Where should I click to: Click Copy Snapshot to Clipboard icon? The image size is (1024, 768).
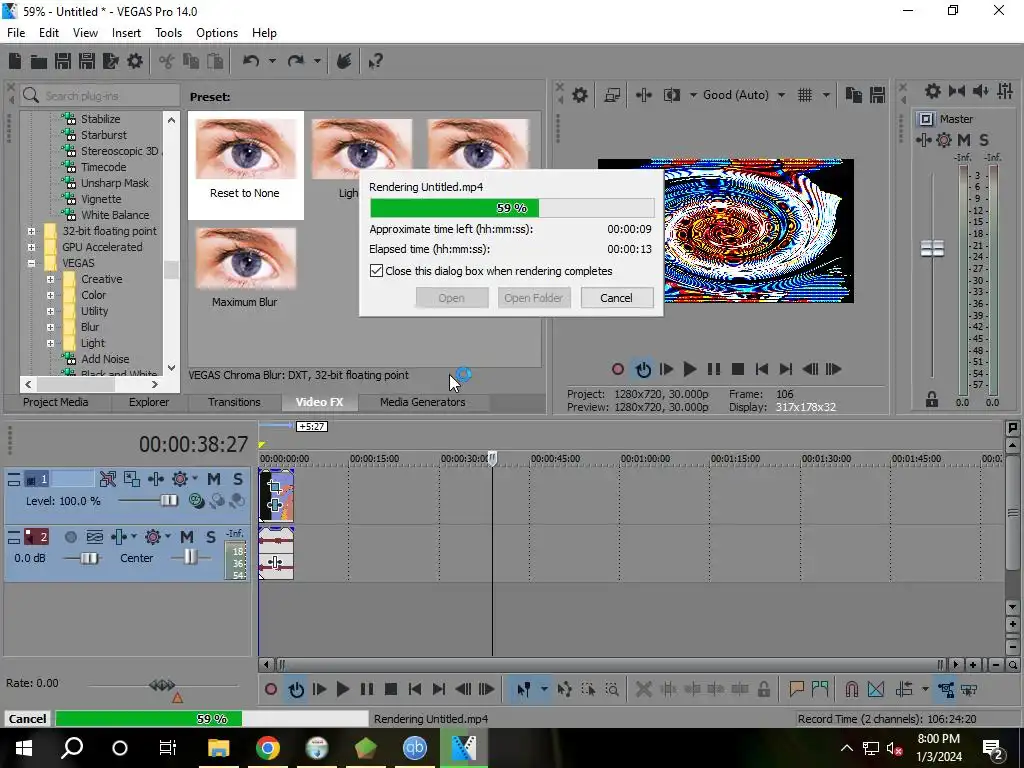click(x=854, y=95)
